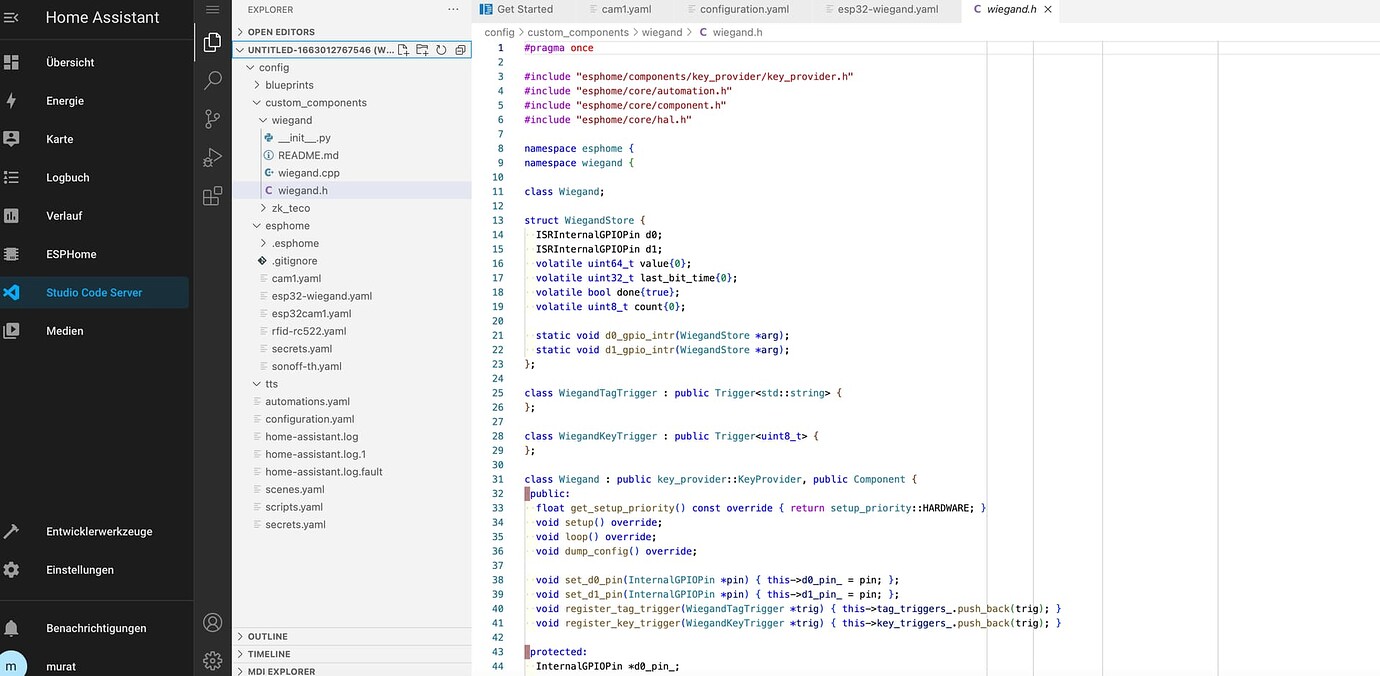The image size is (1380, 676).
Task: Expand the OUTLINE section
Action: 267,636
